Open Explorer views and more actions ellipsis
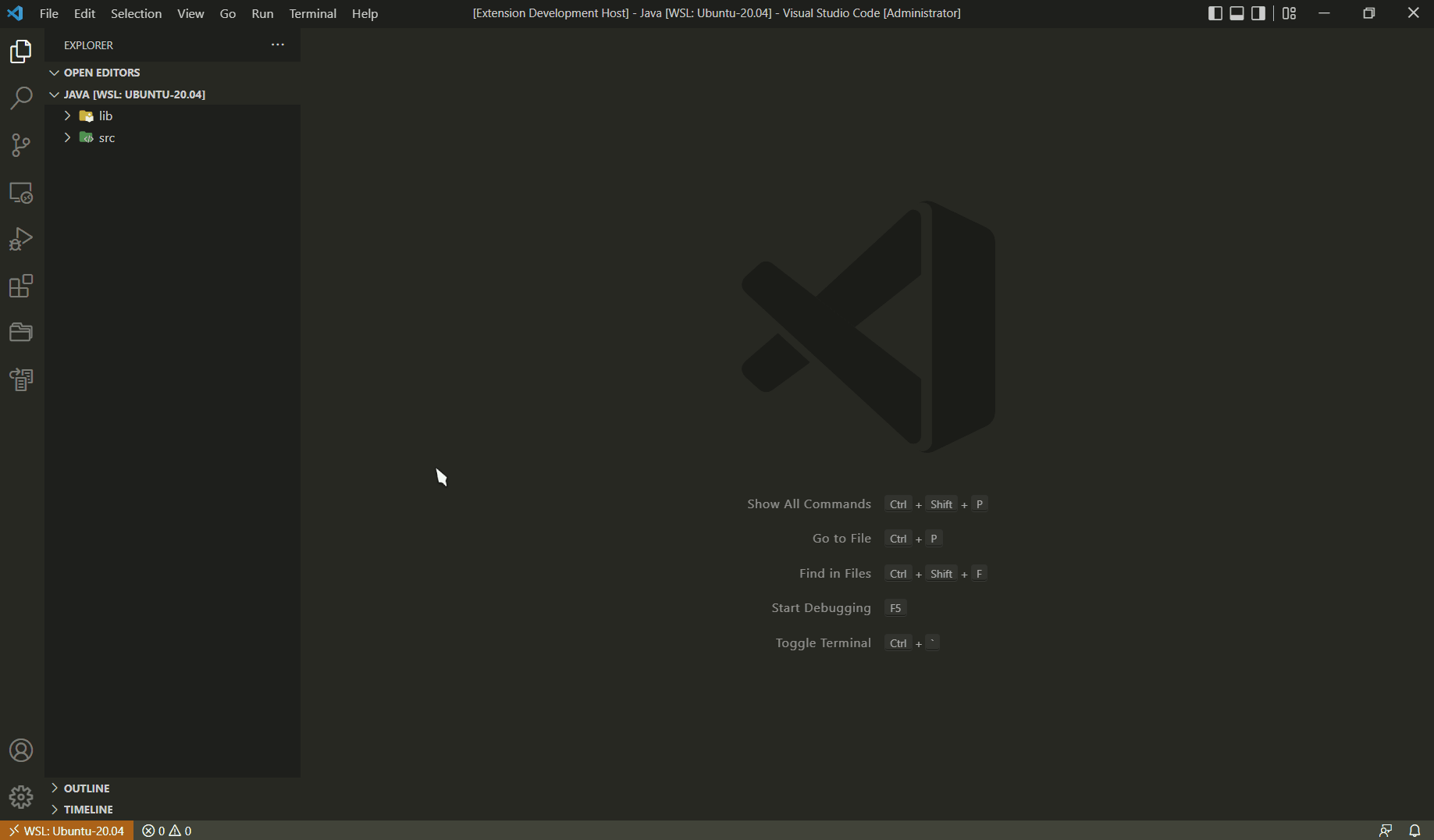The image size is (1434, 840). point(278,45)
